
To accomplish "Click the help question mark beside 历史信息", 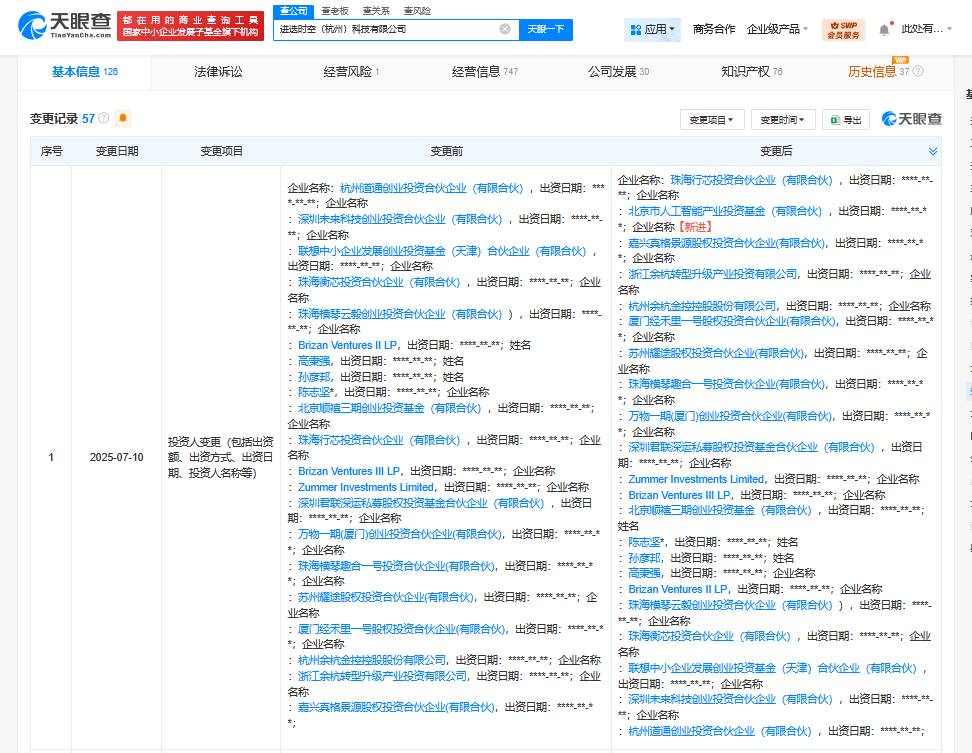I will tap(918, 72).
